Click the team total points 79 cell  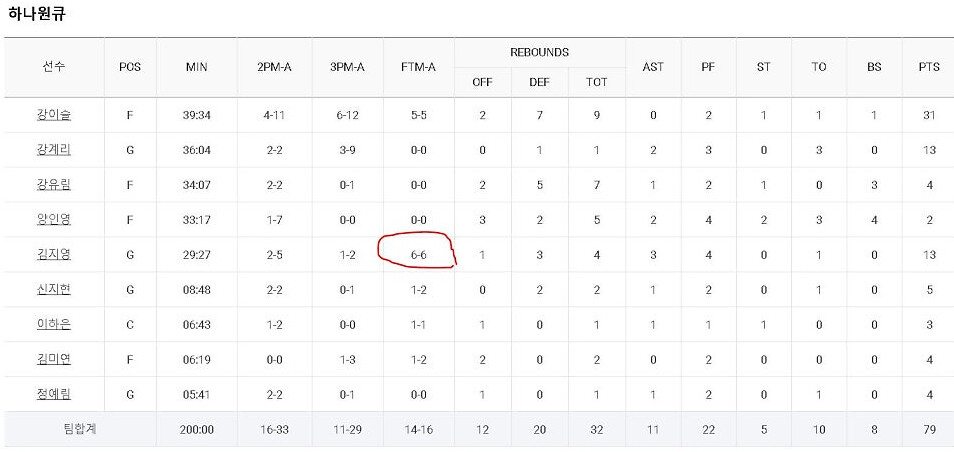pyautogui.click(x=929, y=429)
